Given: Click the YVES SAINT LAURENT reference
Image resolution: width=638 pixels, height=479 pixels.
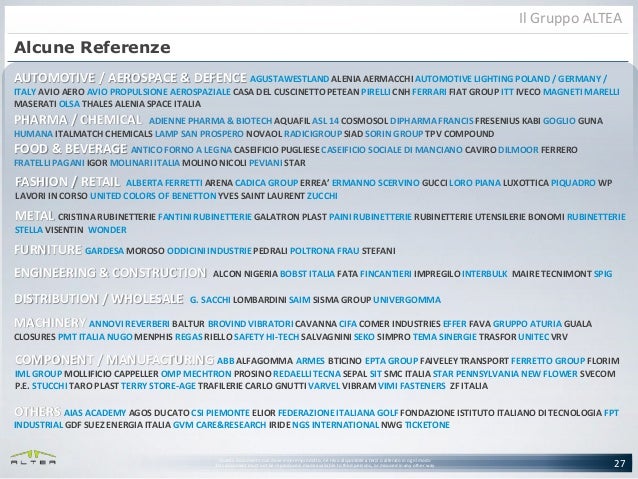Looking at the screenshot, I should tap(261, 196).
